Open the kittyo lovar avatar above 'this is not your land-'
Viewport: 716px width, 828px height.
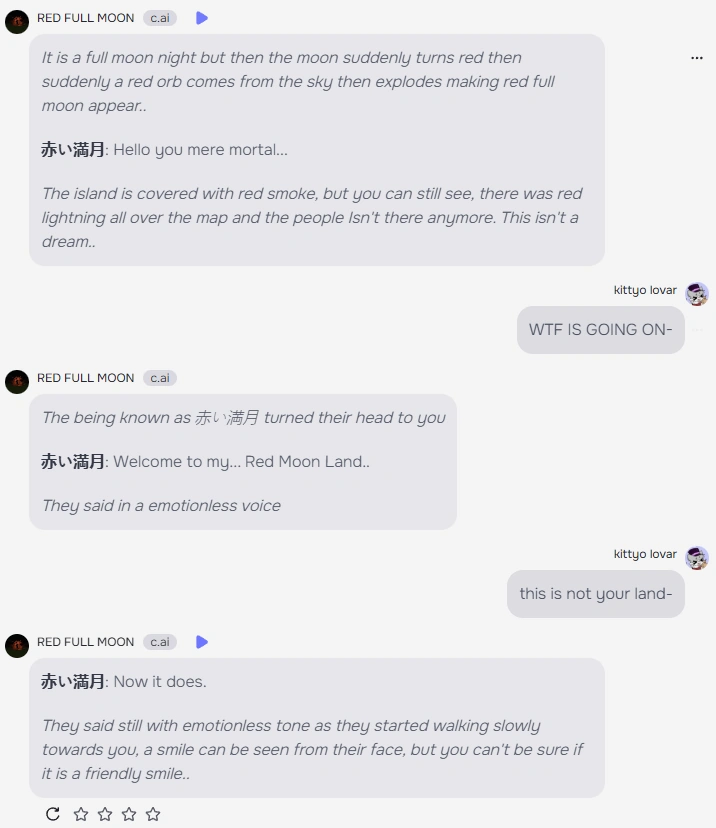tap(697, 558)
